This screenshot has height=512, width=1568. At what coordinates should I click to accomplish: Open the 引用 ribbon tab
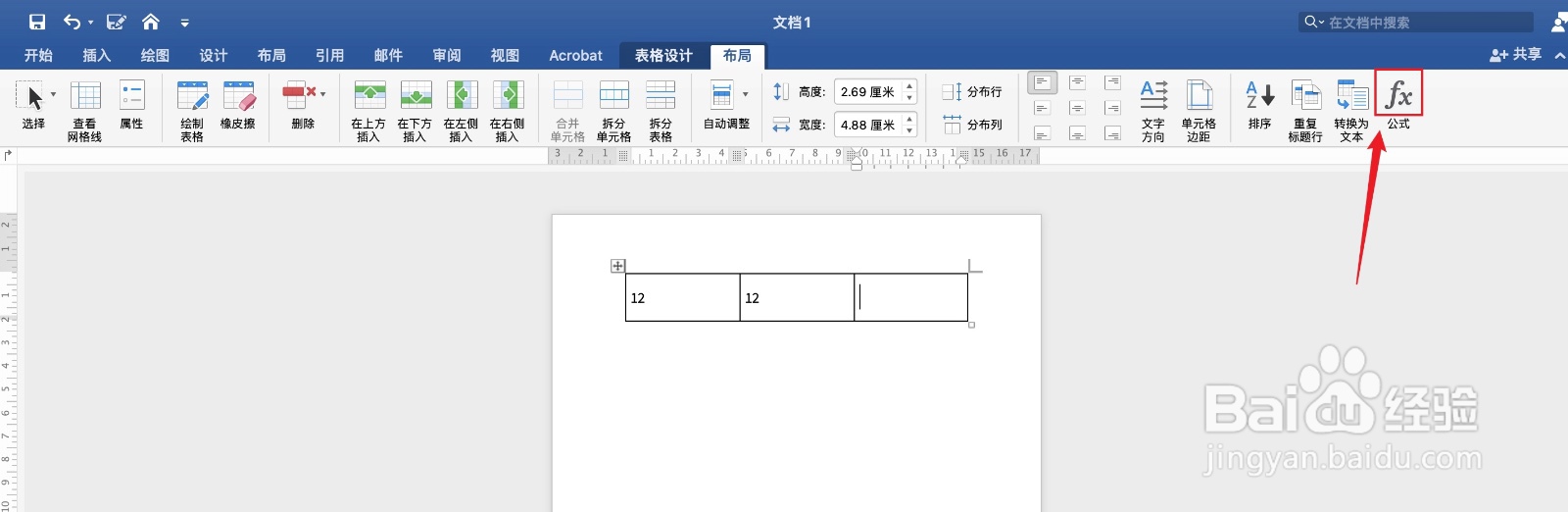click(329, 56)
